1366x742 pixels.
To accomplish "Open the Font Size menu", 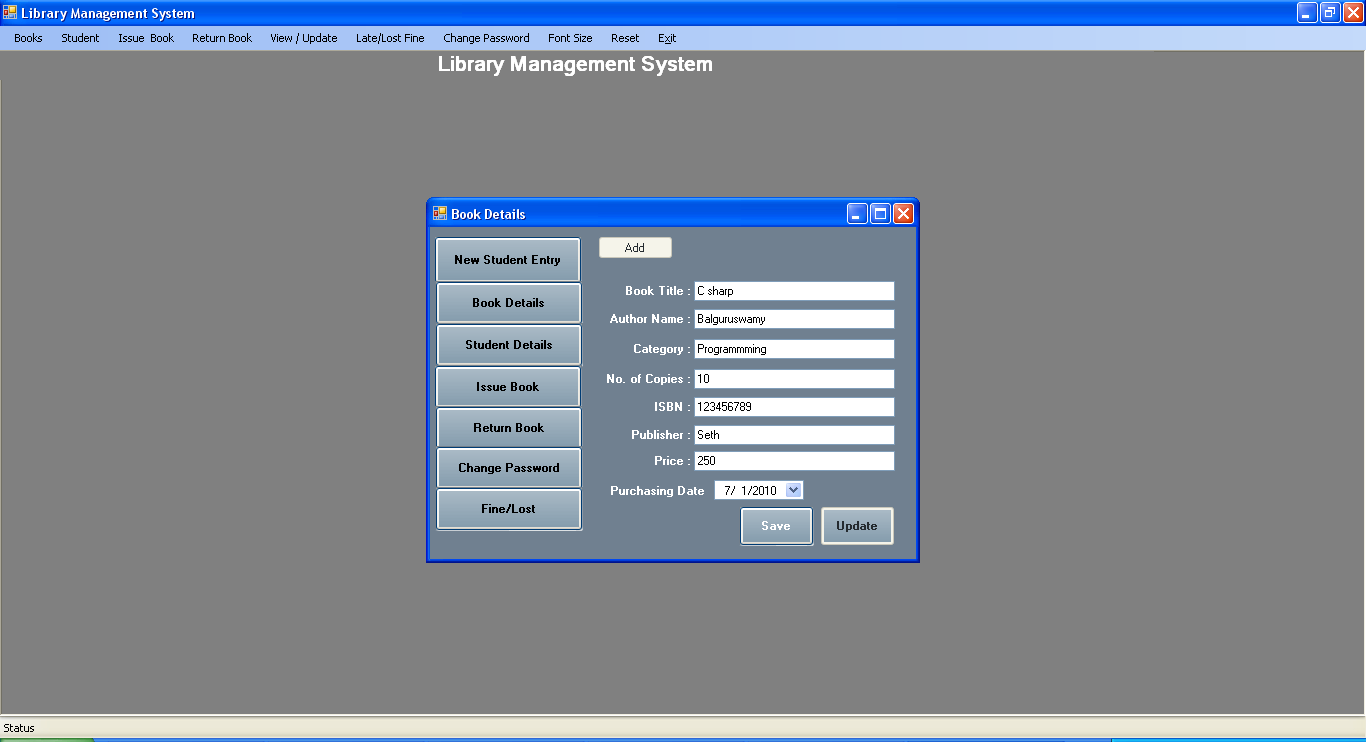I will [570, 38].
